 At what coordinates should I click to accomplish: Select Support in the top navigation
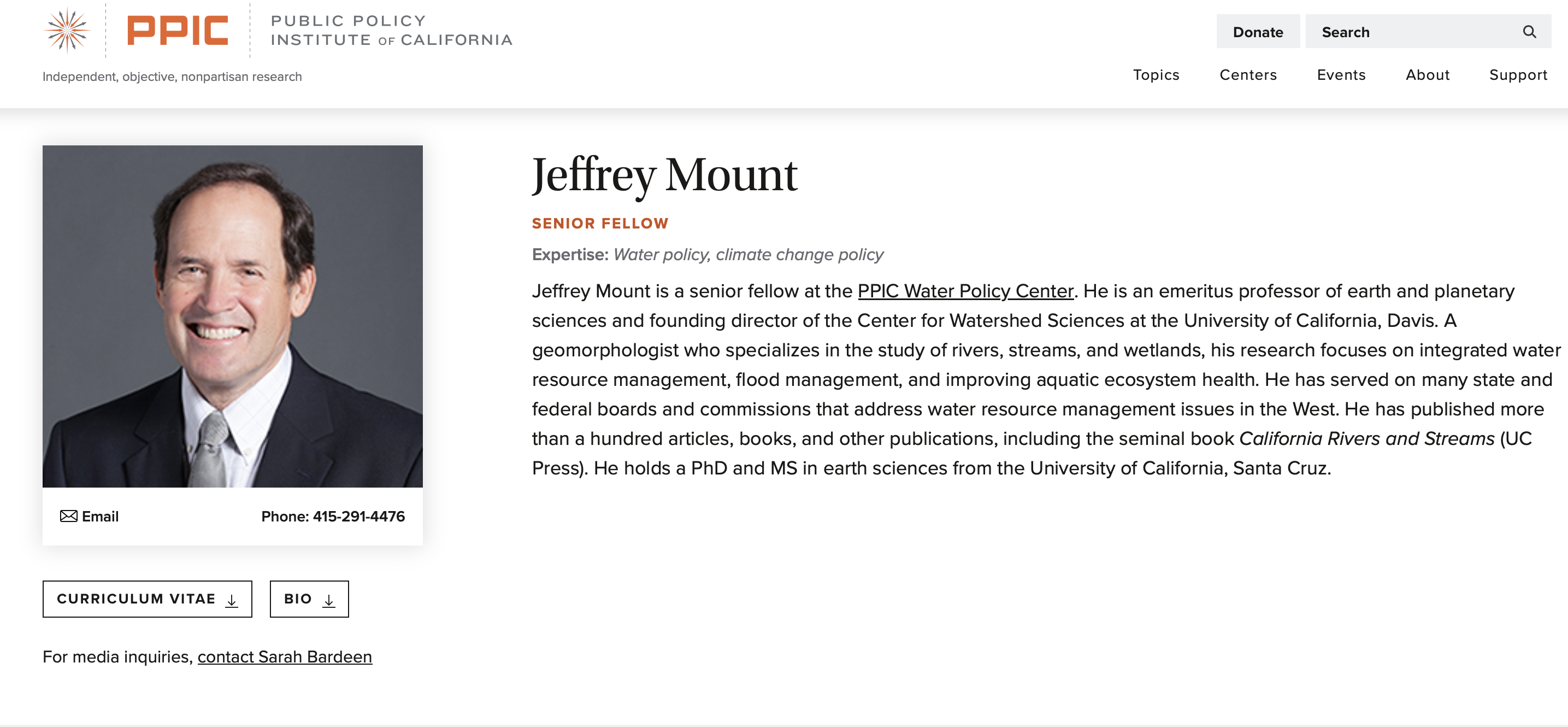pyautogui.click(x=1518, y=75)
